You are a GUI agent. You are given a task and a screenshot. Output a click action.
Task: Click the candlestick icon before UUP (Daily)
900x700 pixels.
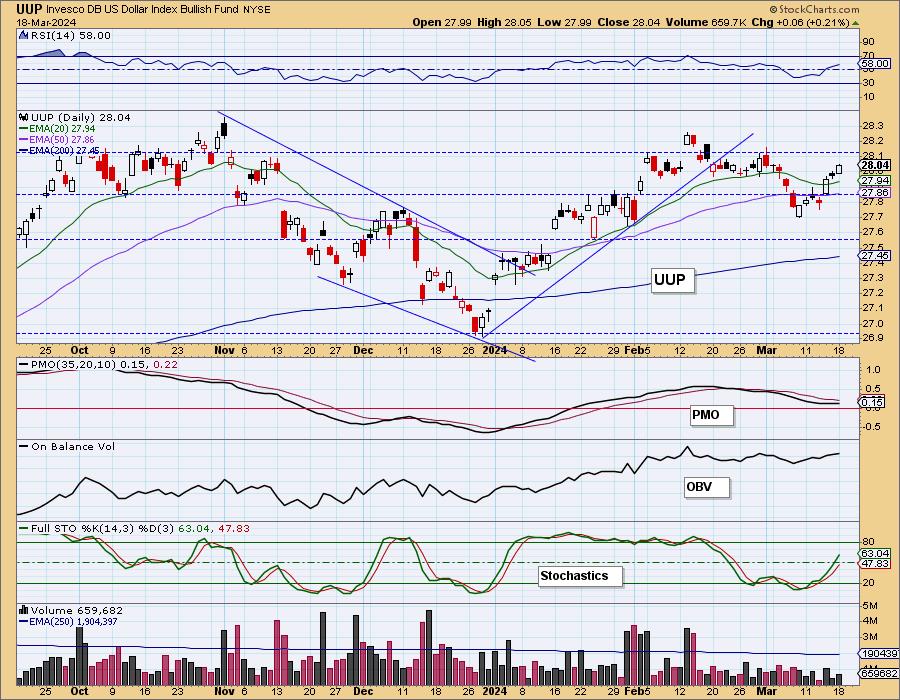click(x=24, y=118)
